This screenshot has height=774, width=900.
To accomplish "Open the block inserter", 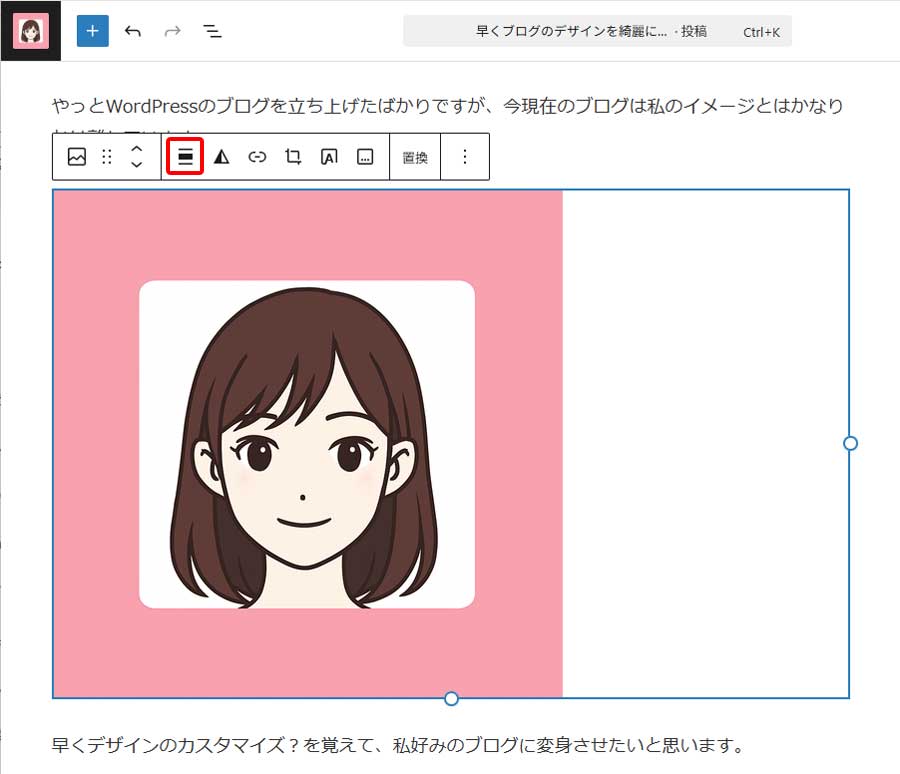I will click(x=92, y=31).
